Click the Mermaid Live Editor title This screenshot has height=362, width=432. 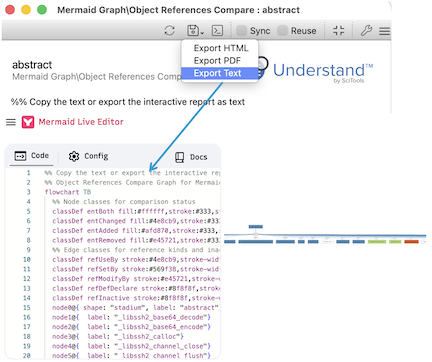pos(81,122)
